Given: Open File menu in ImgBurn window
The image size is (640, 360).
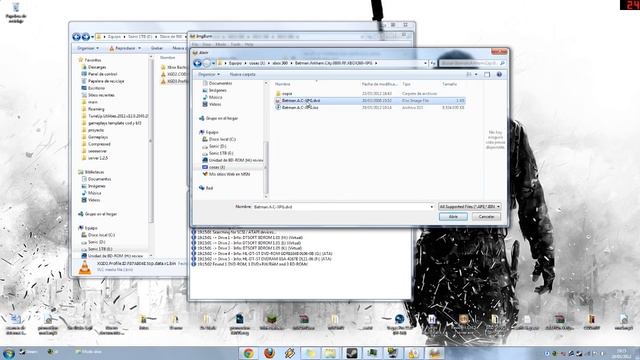Looking at the screenshot, I should pyautogui.click(x=195, y=44).
